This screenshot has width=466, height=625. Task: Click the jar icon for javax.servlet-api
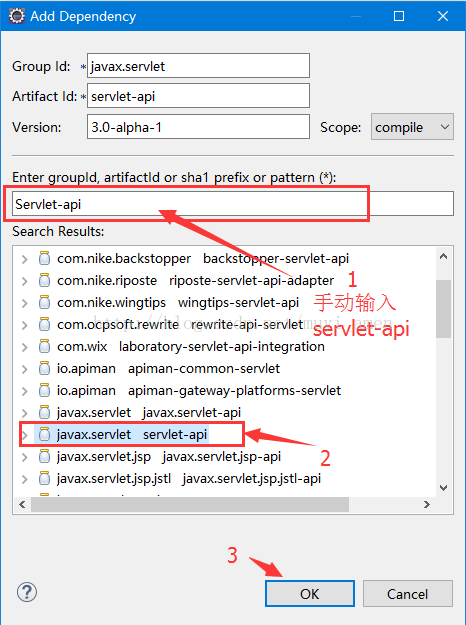(x=44, y=412)
